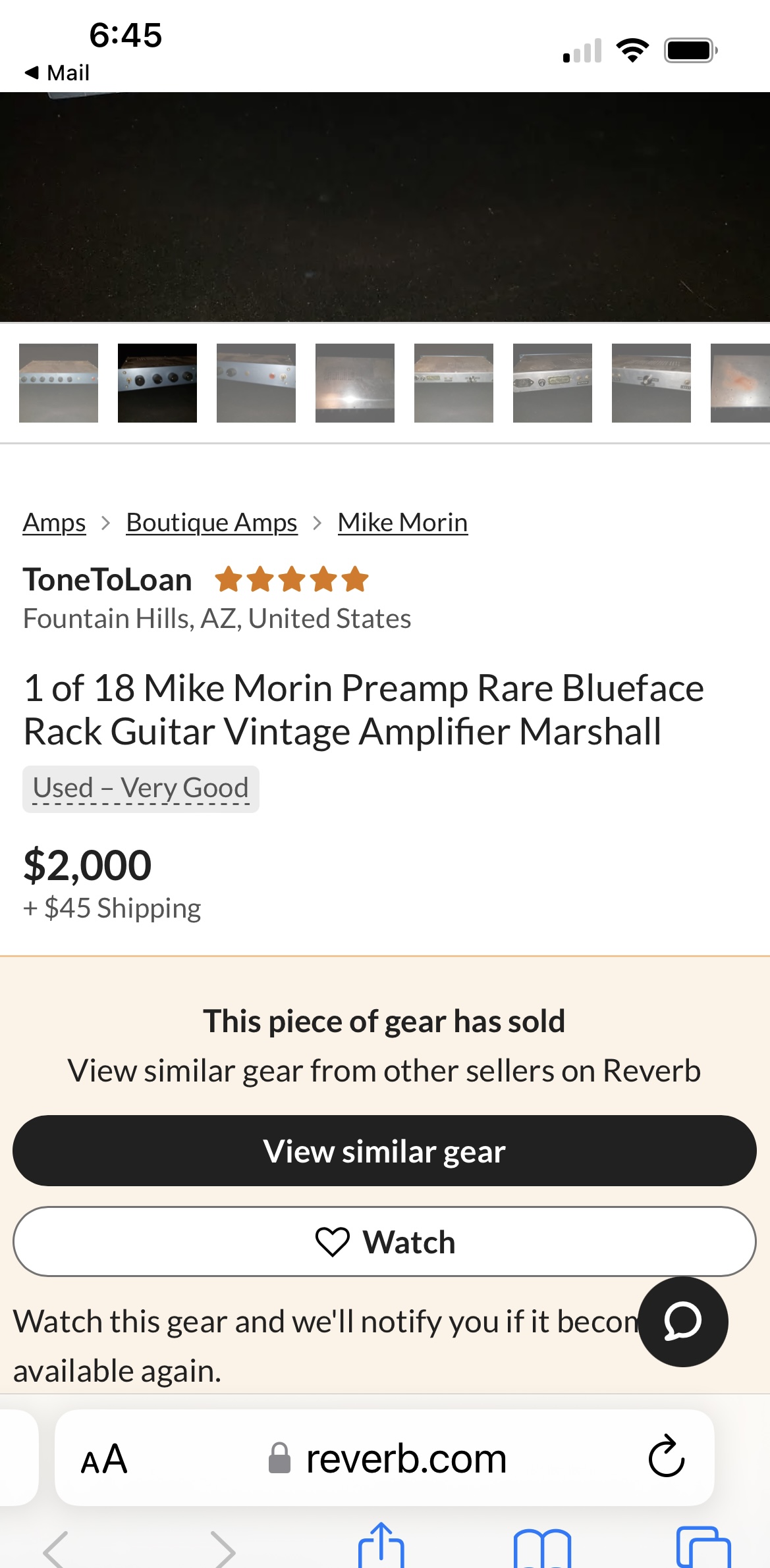This screenshot has height=1568, width=770.
Task: Open Safari share sheet icon
Action: 381,1546
